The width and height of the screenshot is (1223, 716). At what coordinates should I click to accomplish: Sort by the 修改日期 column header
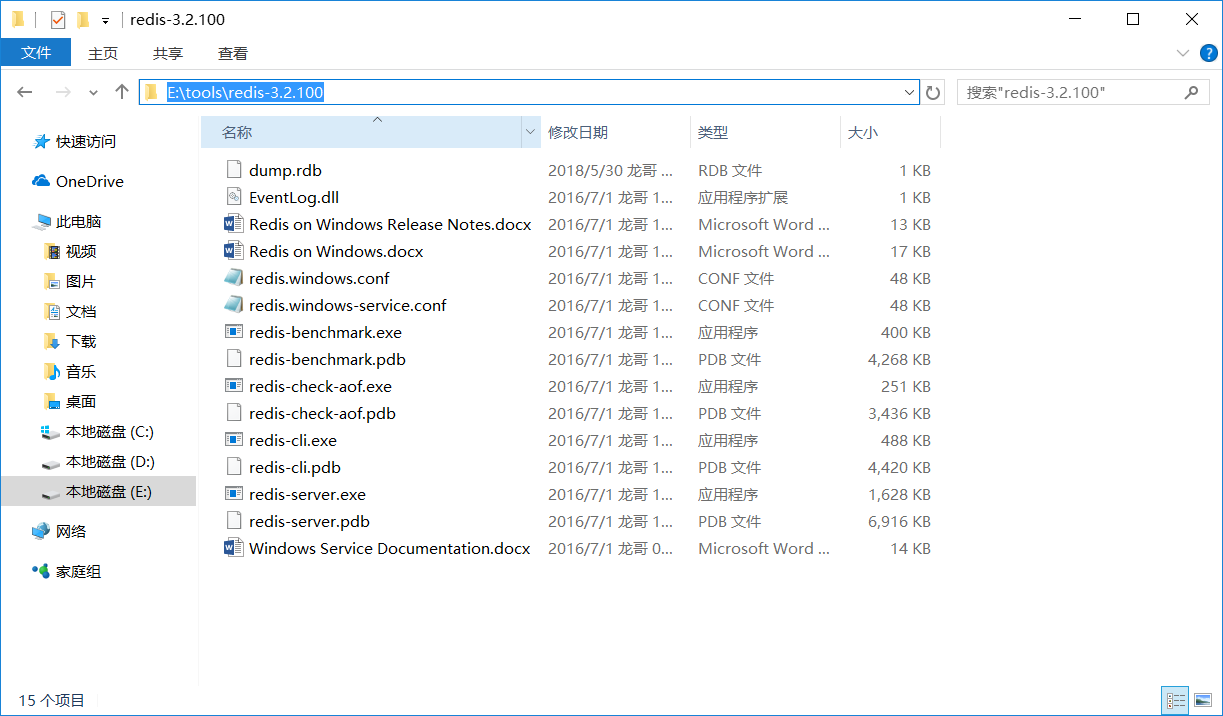(x=615, y=132)
